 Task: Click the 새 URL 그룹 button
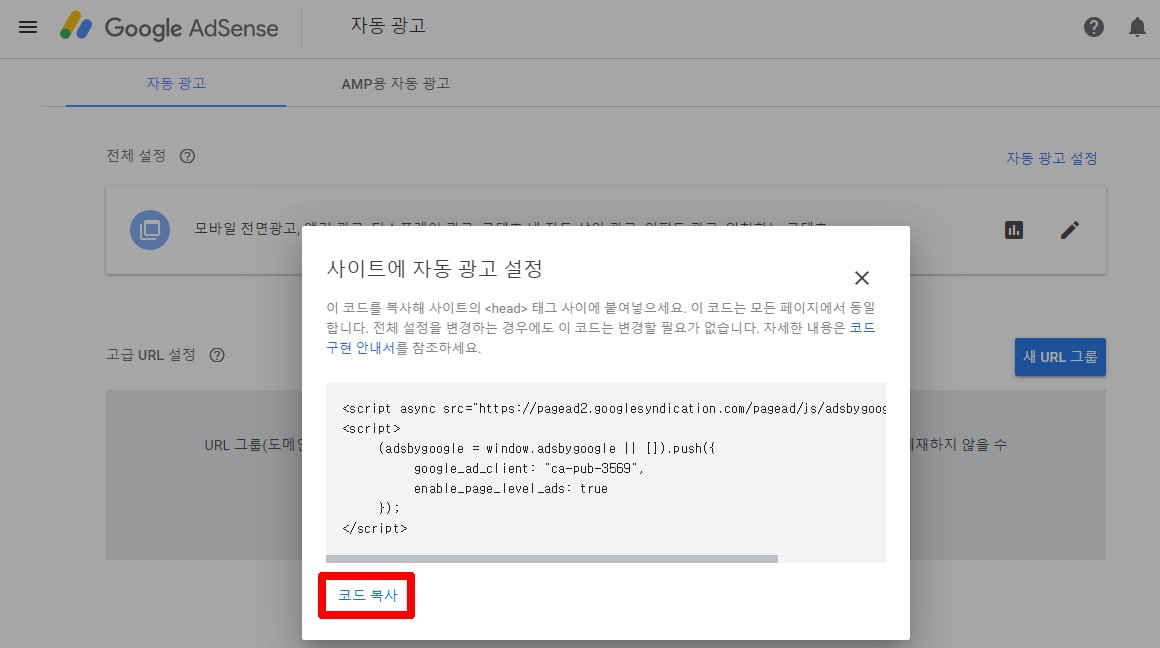(x=1060, y=357)
